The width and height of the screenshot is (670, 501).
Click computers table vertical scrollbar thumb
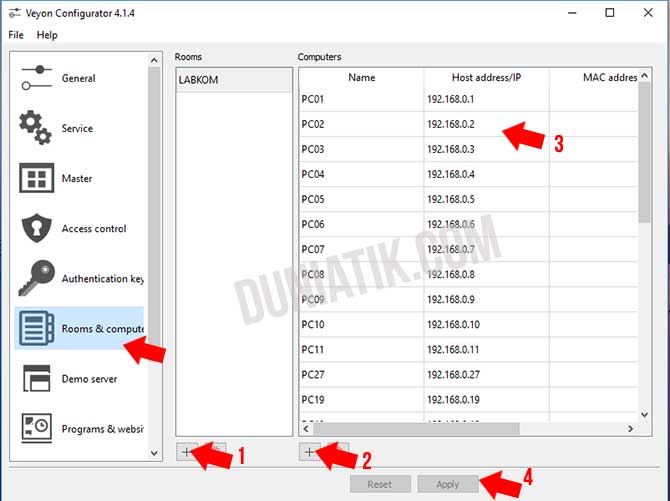point(644,152)
